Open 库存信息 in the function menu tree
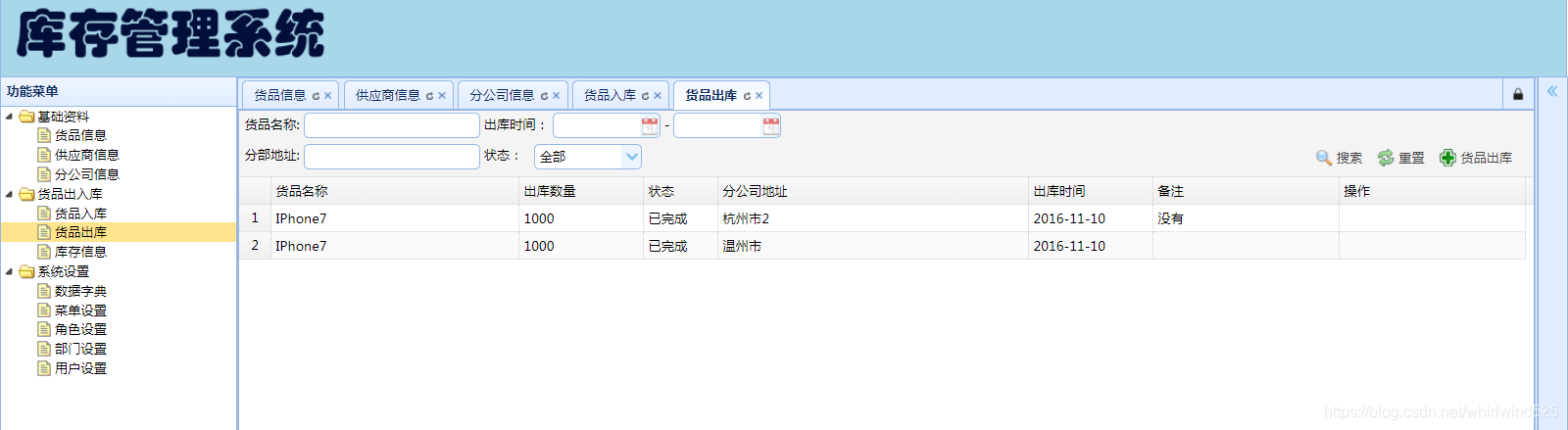 coord(80,252)
